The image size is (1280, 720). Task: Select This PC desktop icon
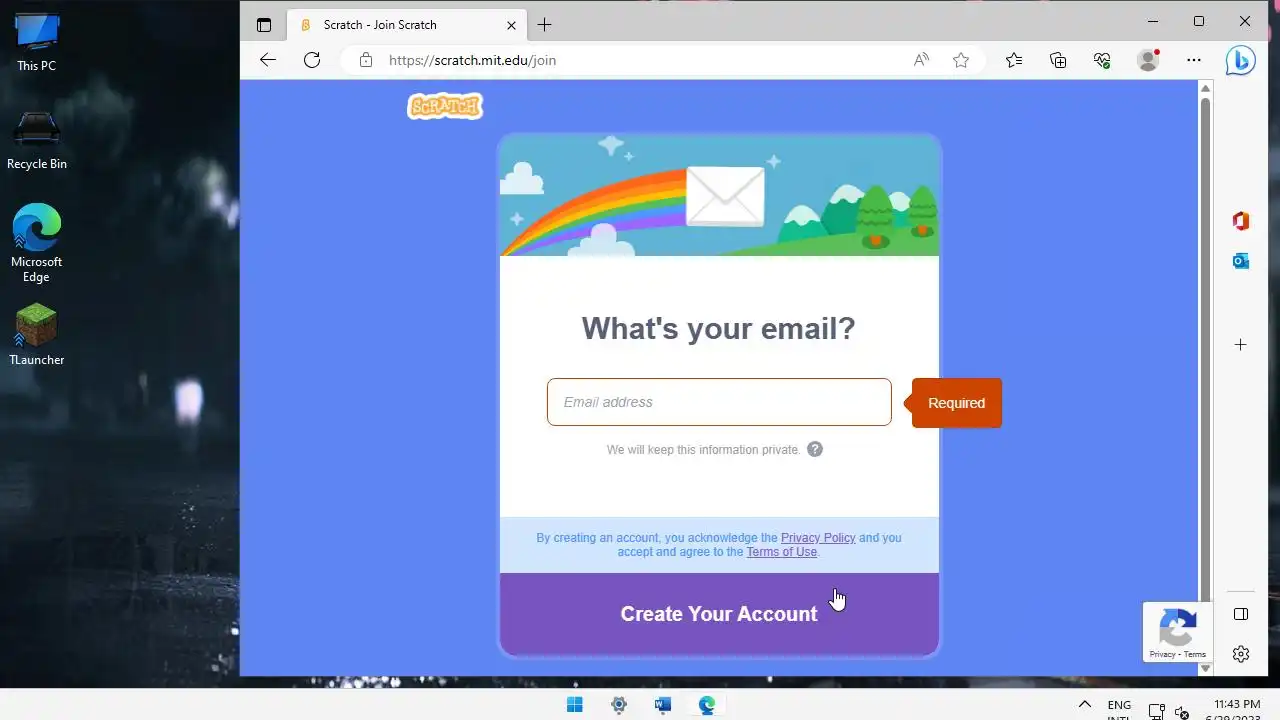click(37, 42)
